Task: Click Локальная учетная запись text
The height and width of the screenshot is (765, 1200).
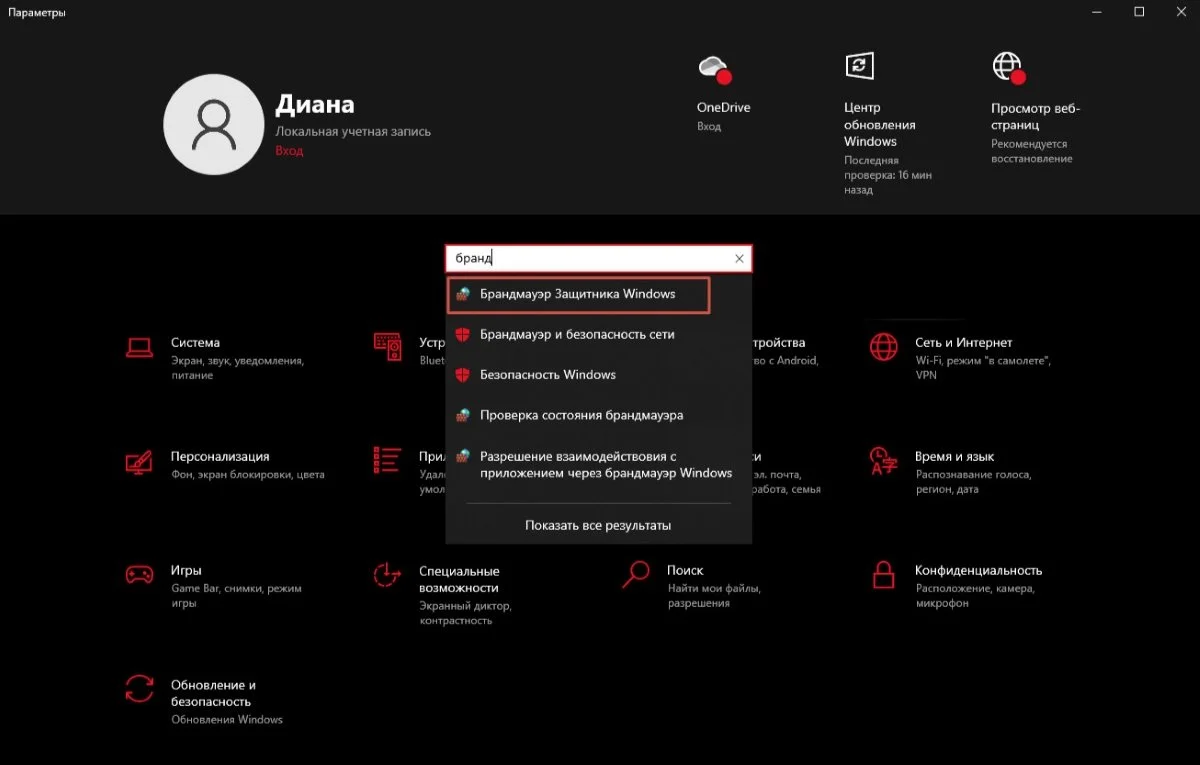Action: 353,132
